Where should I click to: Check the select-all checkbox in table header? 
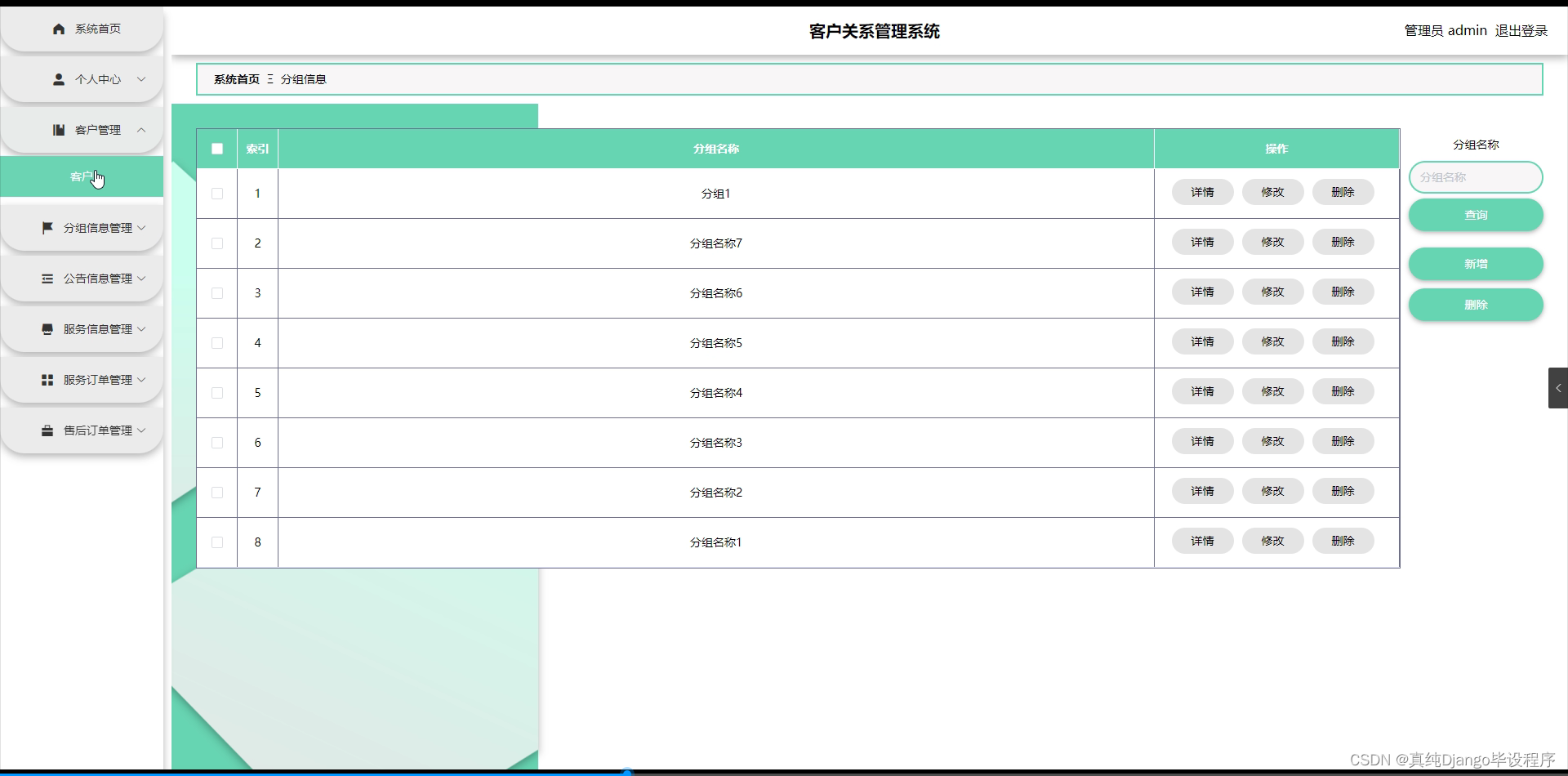216,149
